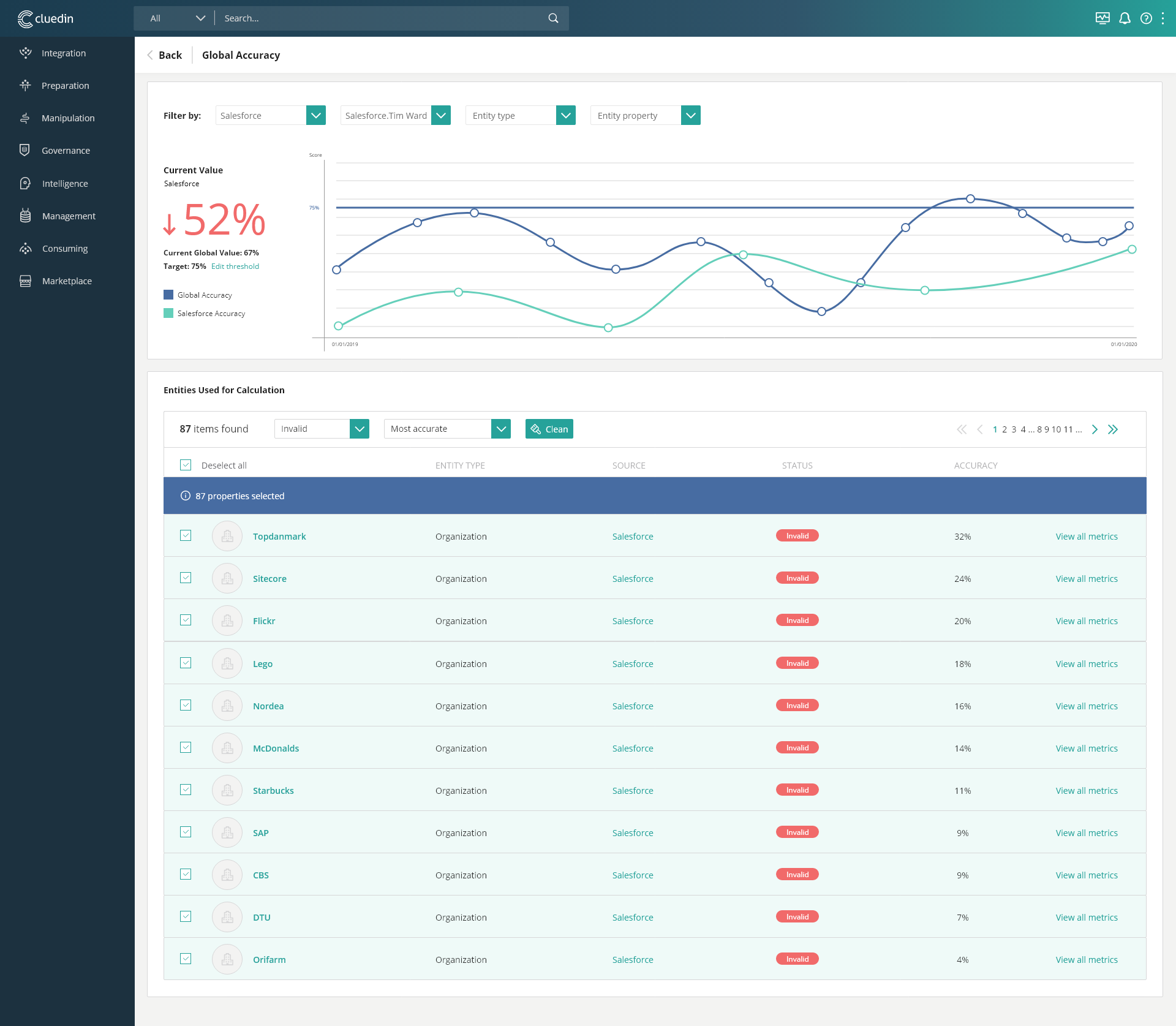Click the Integration sidebar icon
The width and height of the screenshot is (1176, 1026).
pyautogui.click(x=25, y=53)
